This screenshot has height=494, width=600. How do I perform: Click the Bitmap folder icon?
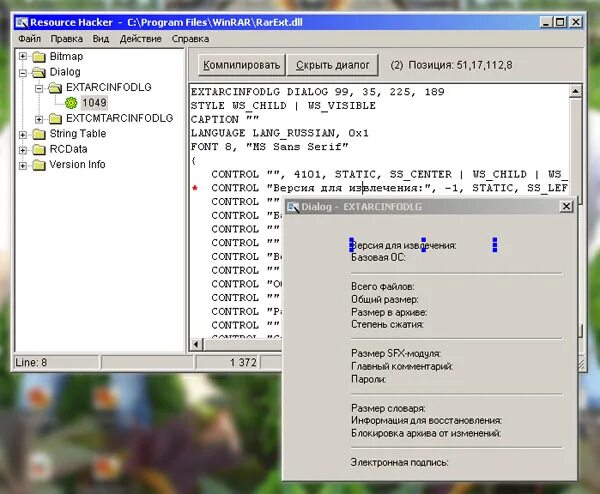point(39,57)
